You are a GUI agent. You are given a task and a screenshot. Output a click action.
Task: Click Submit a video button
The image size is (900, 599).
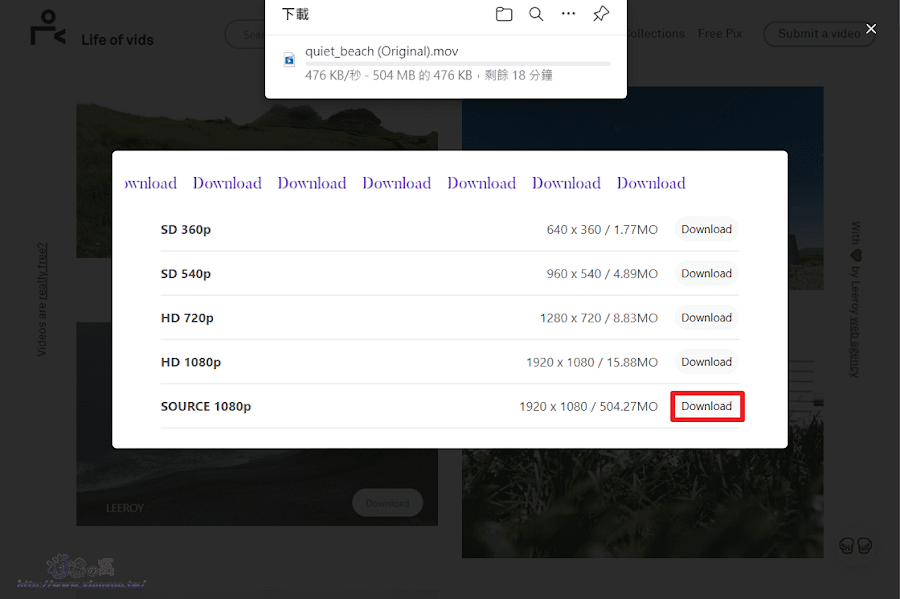[x=819, y=34]
